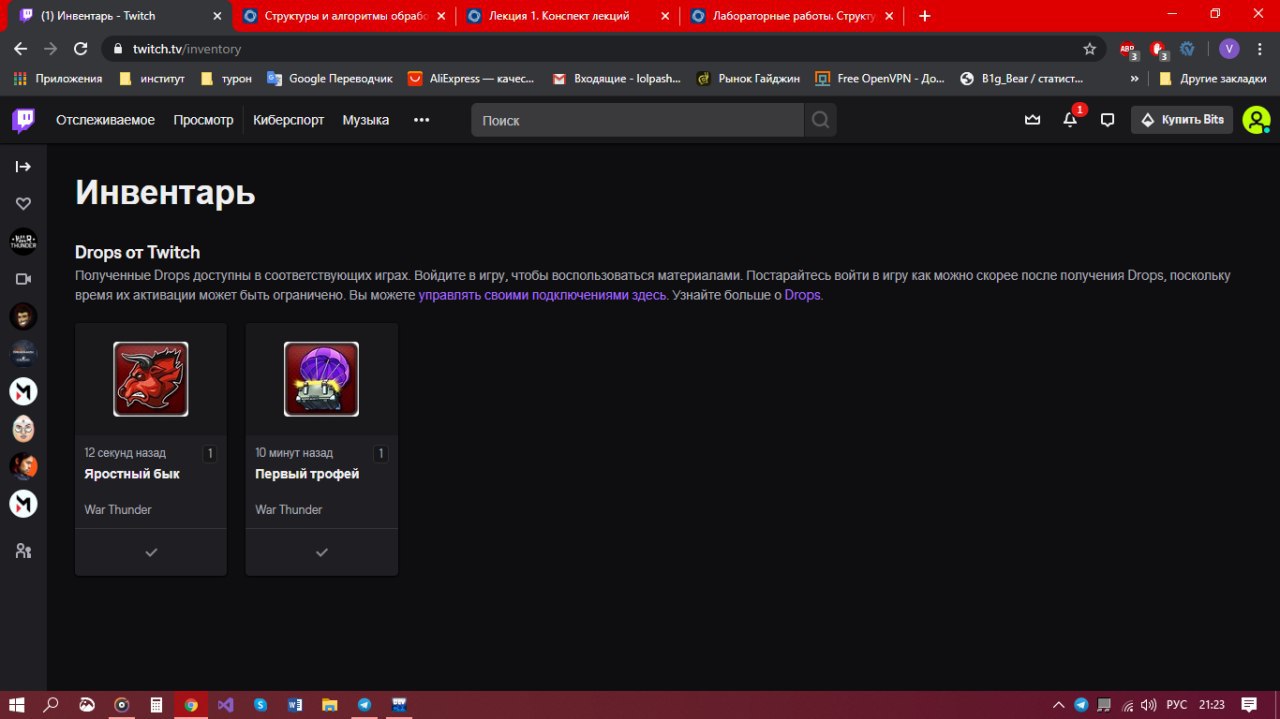
Task: Open турон bookmark folder
Action: pos(226,78)
